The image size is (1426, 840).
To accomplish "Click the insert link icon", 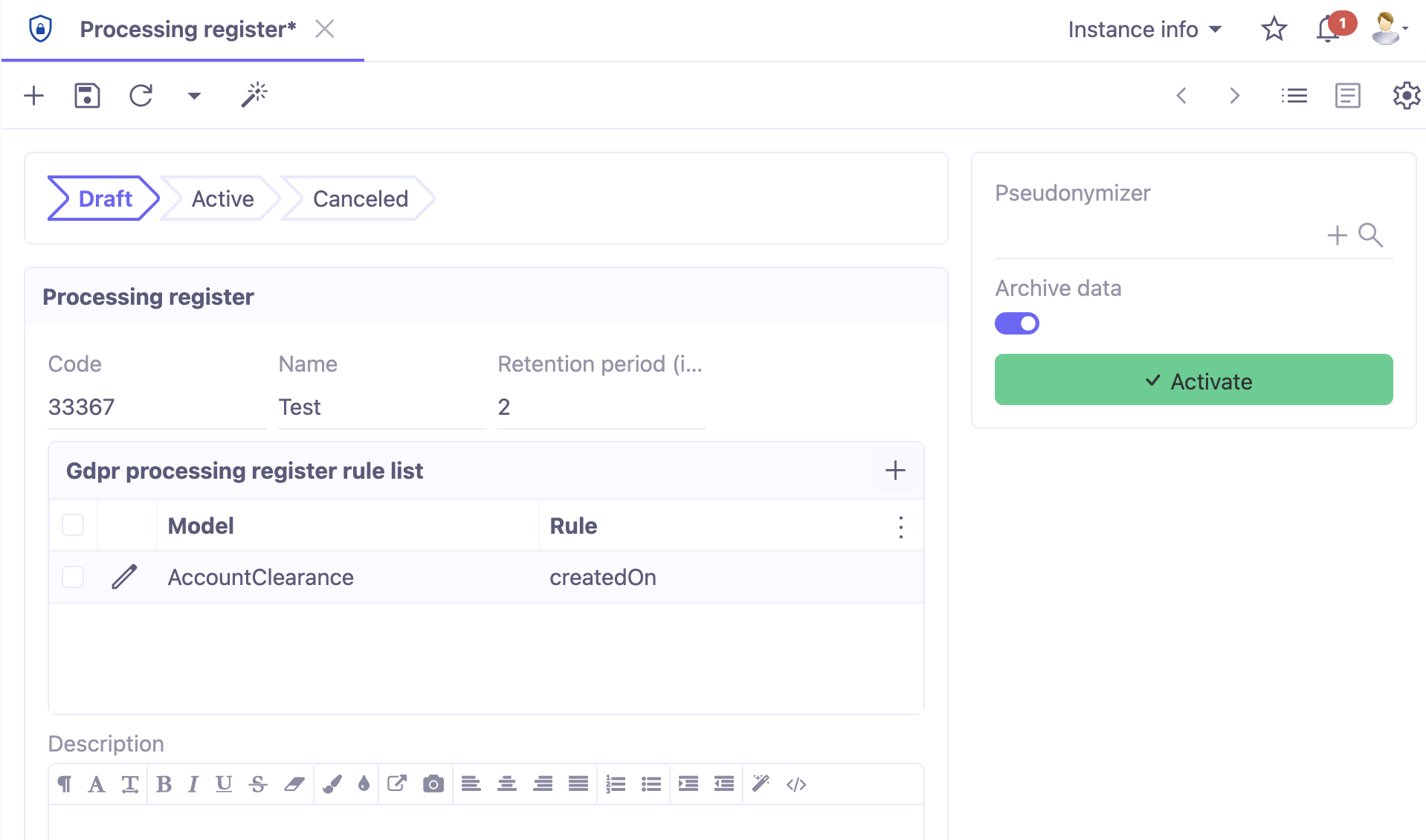I will pyautogui.click(x=397, y=784).
